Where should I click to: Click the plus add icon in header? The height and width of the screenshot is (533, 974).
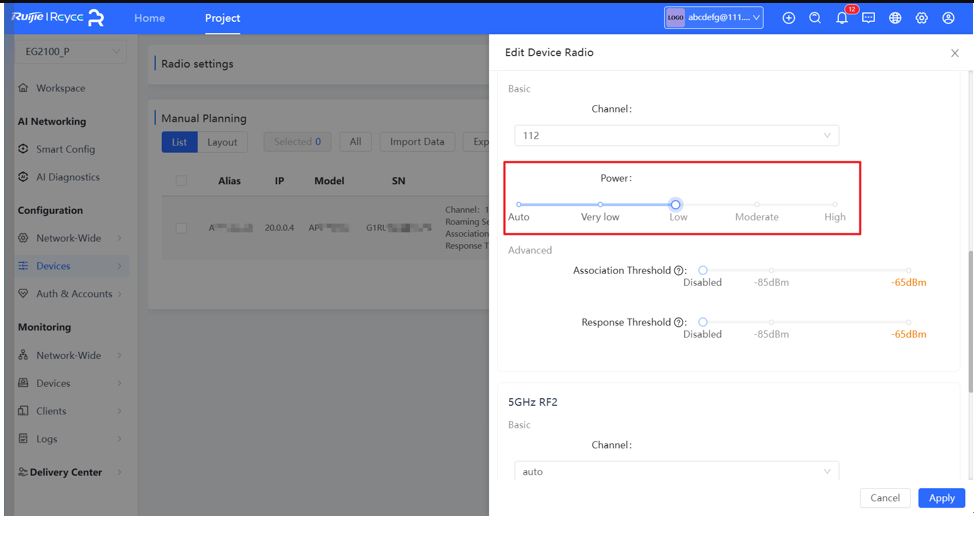tap(789, 18)
